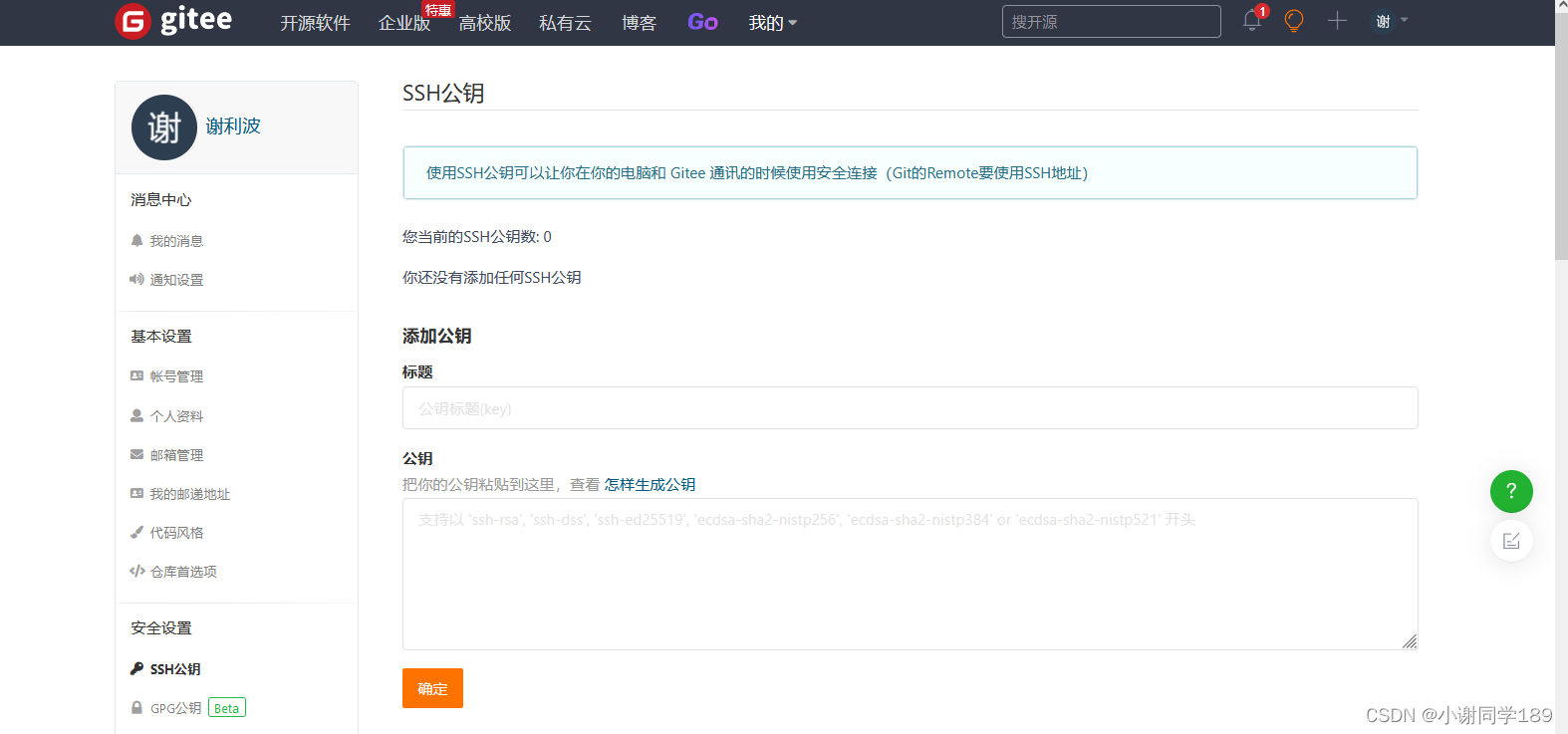The image size is (1568, 734).
Task: Open 开源软件 in the top navigation
Action: point(315,23)
